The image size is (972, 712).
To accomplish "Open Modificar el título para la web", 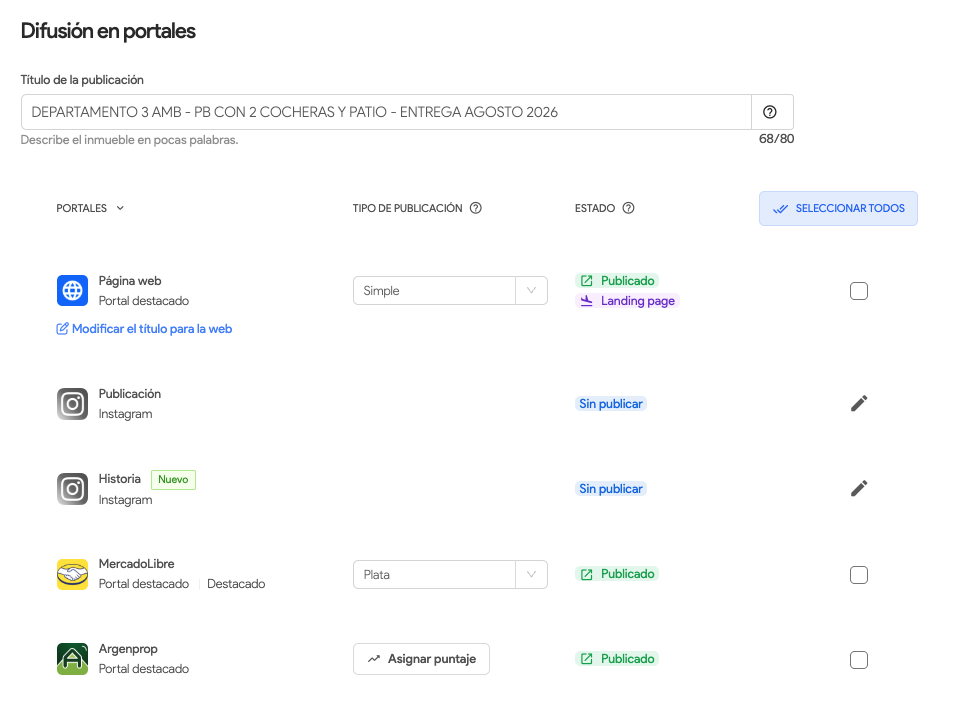I will pos(144,328).
